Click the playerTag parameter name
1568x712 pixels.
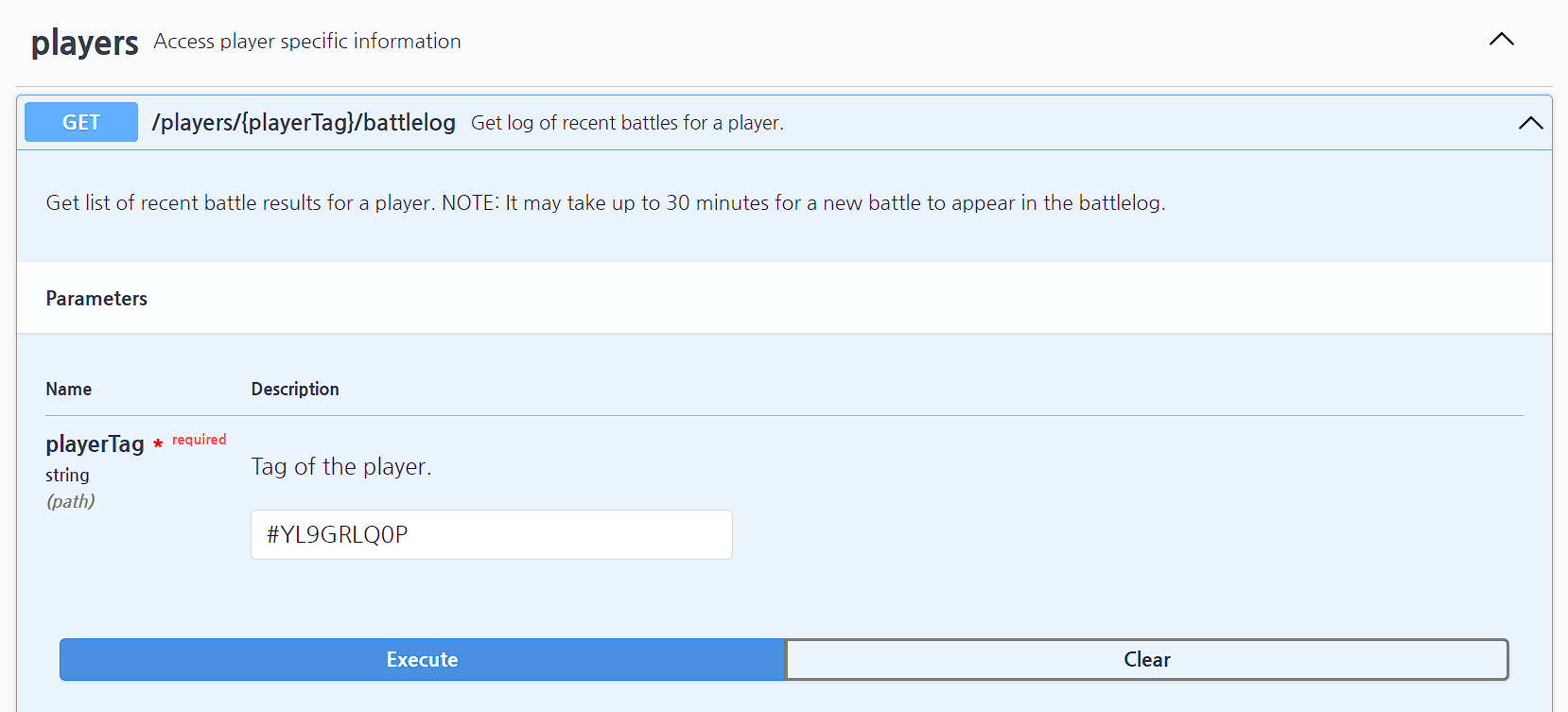click(95, 443)
